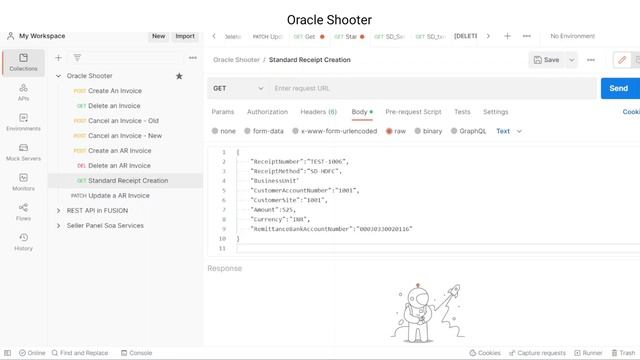Switch to the Headers tab
Image resolution: width=640 pixels, height=360 pixels.
pyautogui.click(x=318, y=112)
